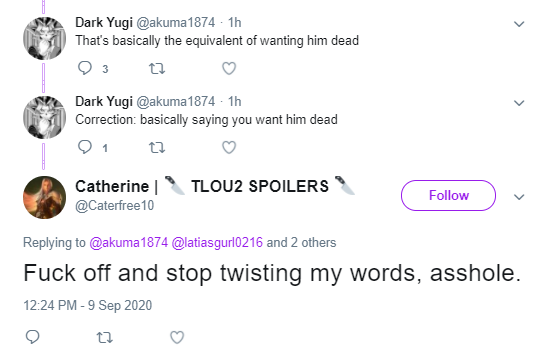Open the @Caterfree10 handle
Screen dimensions: 554x364
114,205
